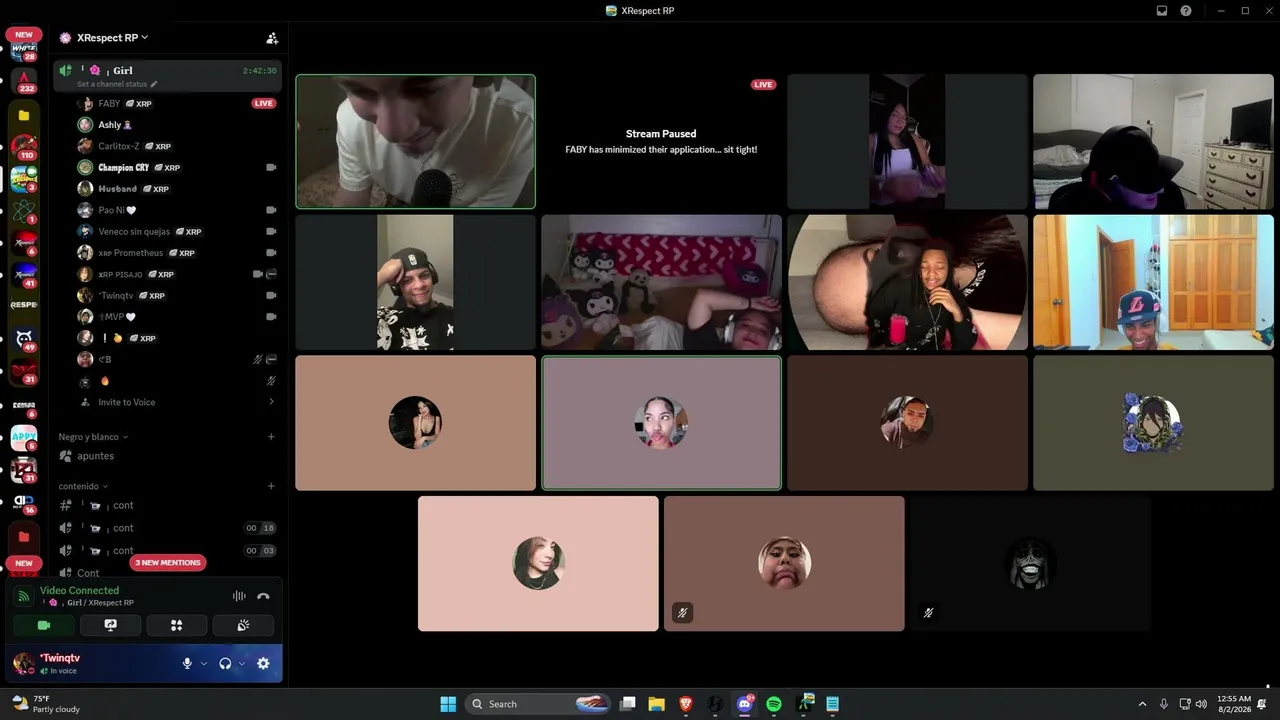Screen dimensions: 1280x720
Task: Jump to 3 NEW MENTIONS
Action: (168, 563)
